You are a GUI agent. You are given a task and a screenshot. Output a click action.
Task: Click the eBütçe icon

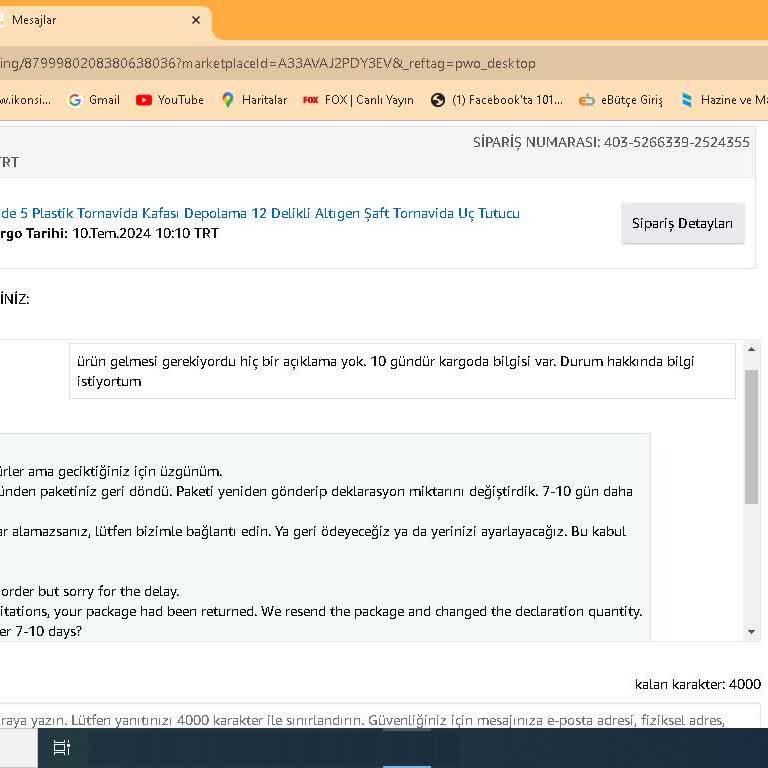tap(586, 100)
